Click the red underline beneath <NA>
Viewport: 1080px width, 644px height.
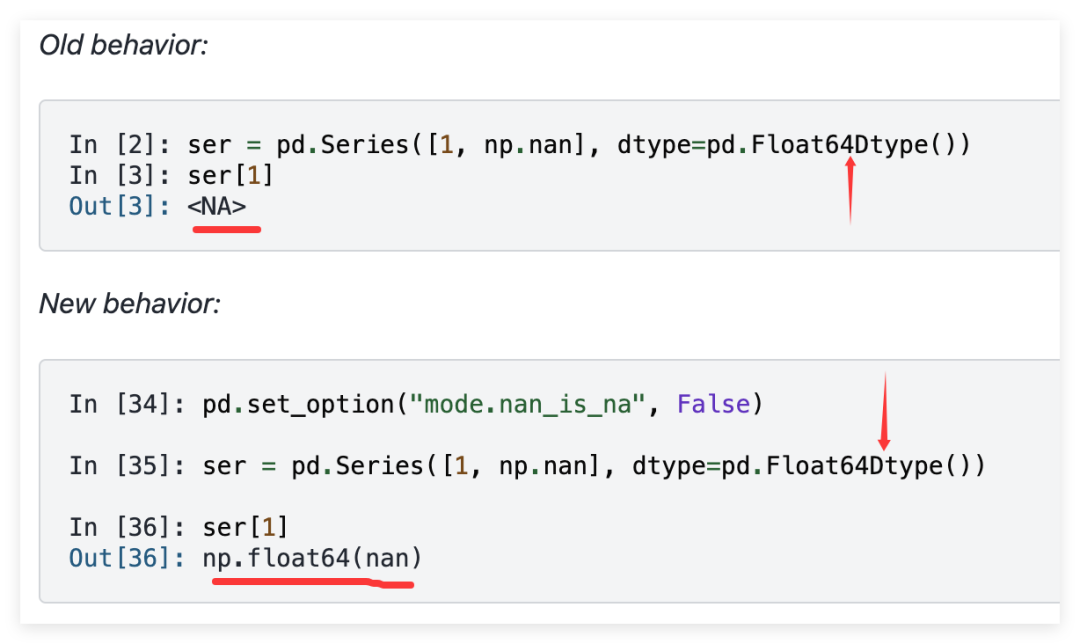click(x=227, y=229)
